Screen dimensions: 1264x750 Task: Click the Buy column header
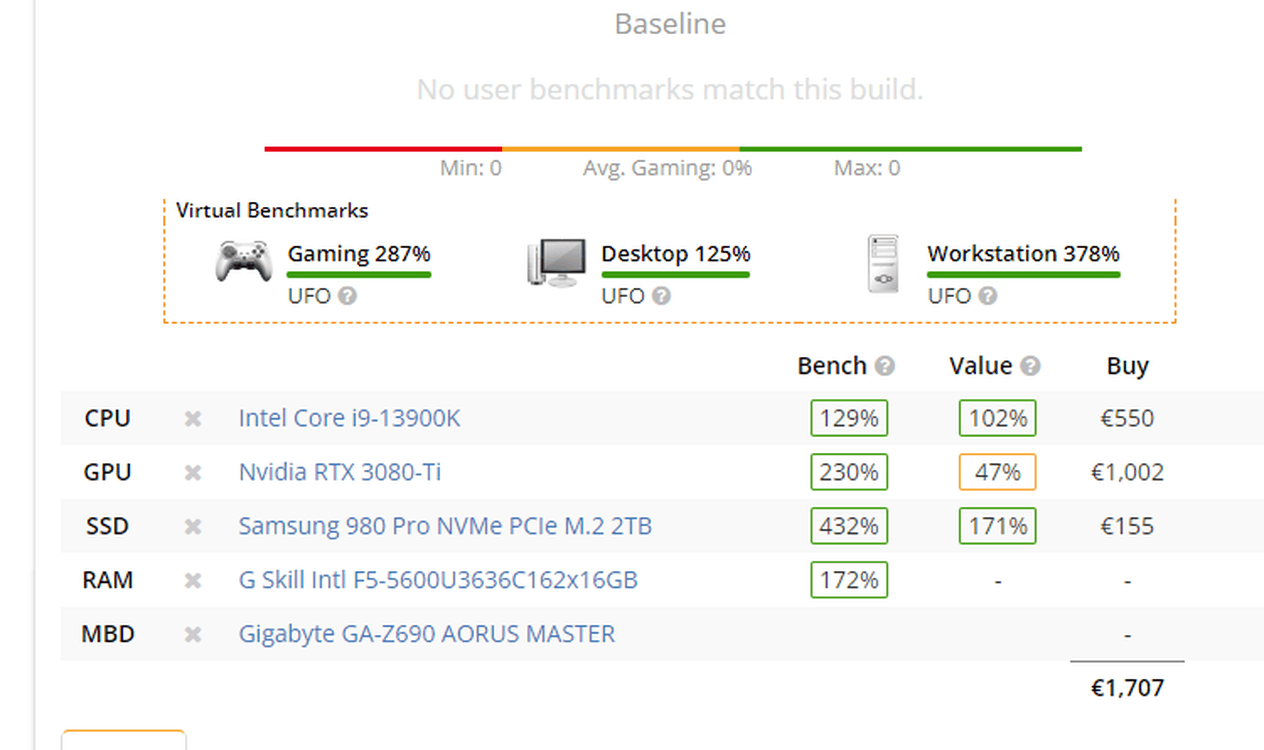click(1127, 366)
